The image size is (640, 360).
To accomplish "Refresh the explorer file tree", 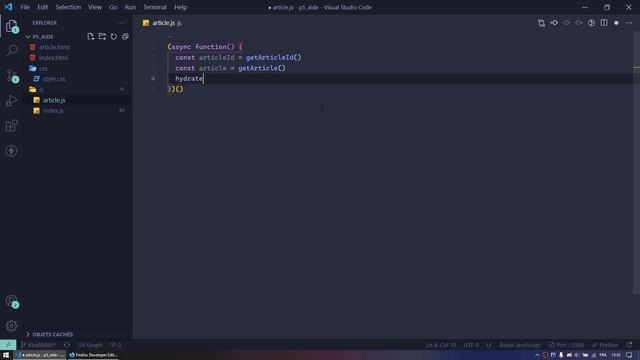I will click(113, 36).
